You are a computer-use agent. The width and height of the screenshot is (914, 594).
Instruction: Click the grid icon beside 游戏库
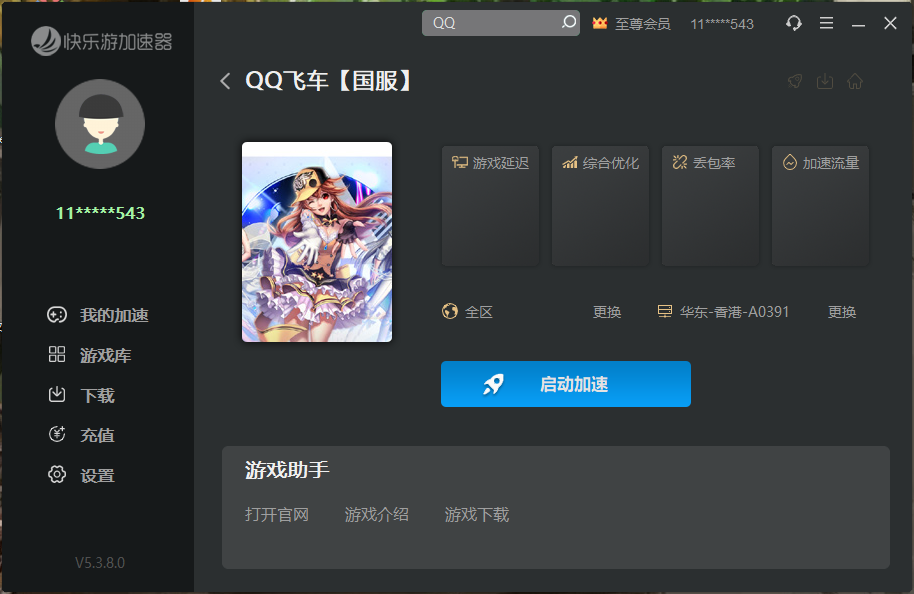point(57,354)
